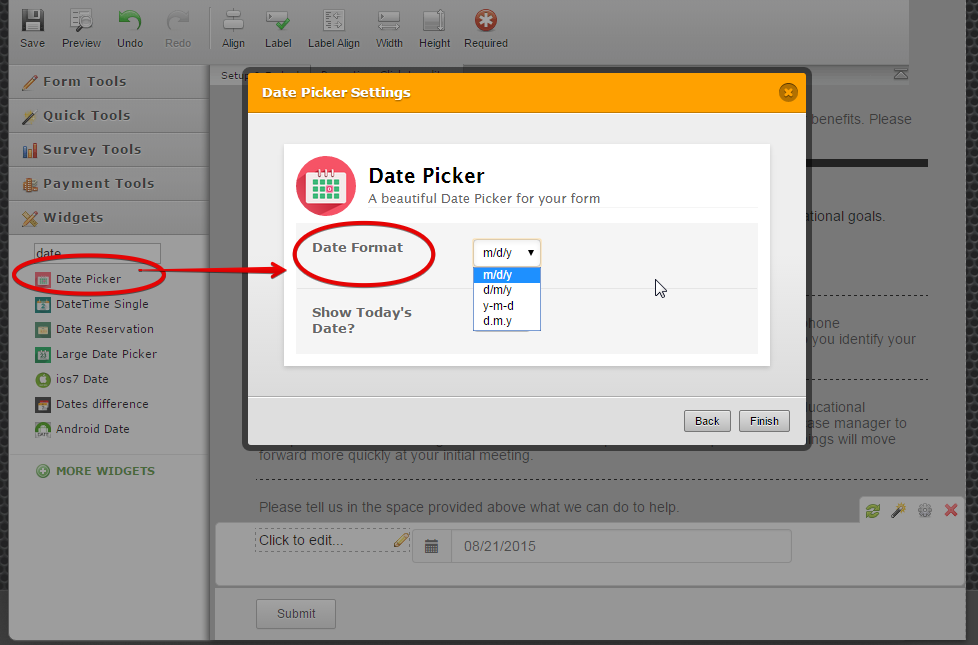
Task: Open the Label Align tool
Action: coord(333,27)
